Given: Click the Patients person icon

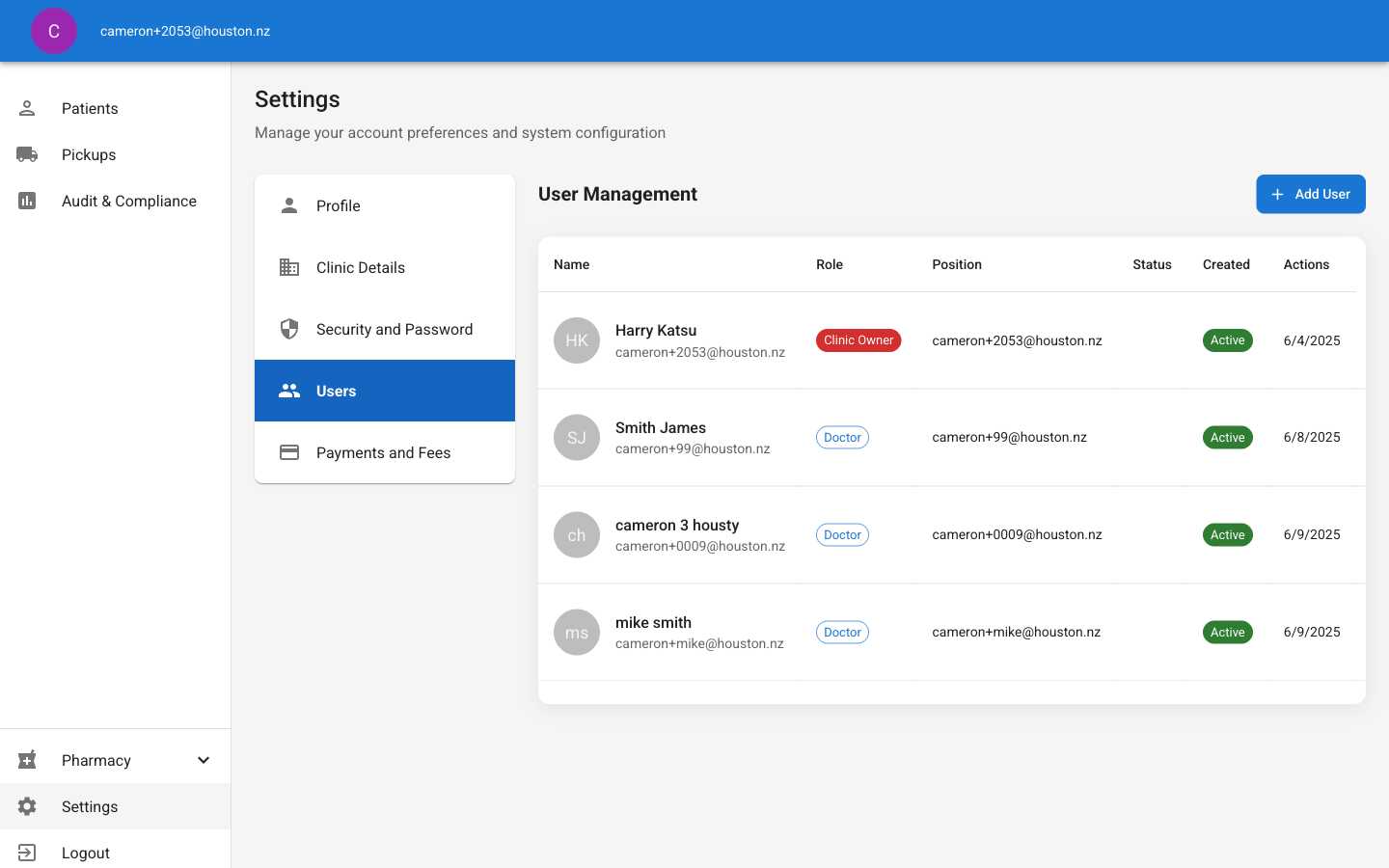Looking at the screenshot, I should (27, 108).
